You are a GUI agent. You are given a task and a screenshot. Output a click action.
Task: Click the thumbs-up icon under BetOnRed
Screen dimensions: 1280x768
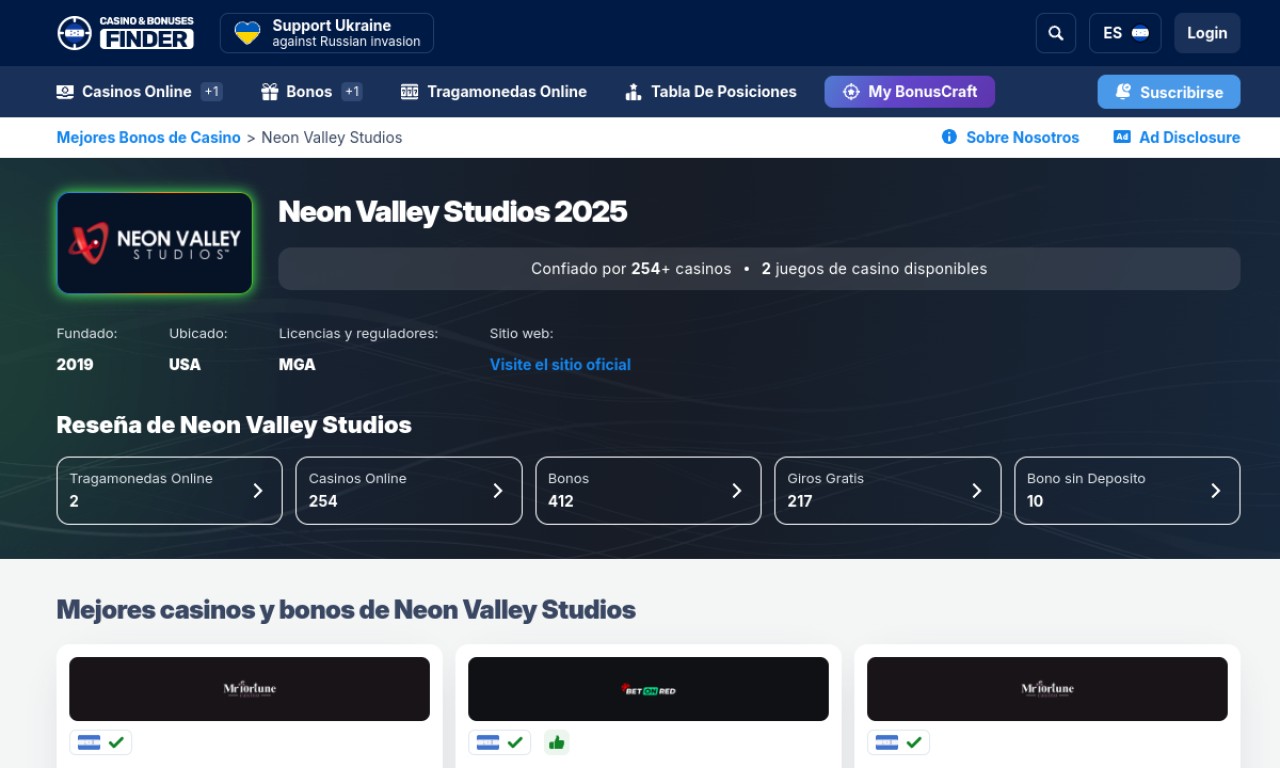(556, 742)
